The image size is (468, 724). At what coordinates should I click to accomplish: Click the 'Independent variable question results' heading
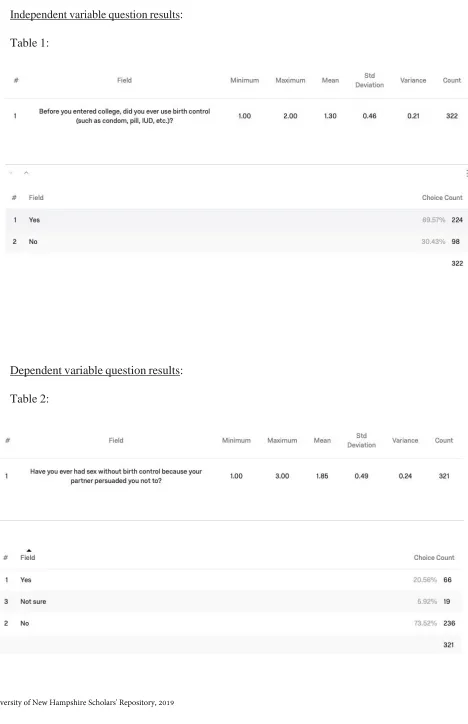coord(96,14)
